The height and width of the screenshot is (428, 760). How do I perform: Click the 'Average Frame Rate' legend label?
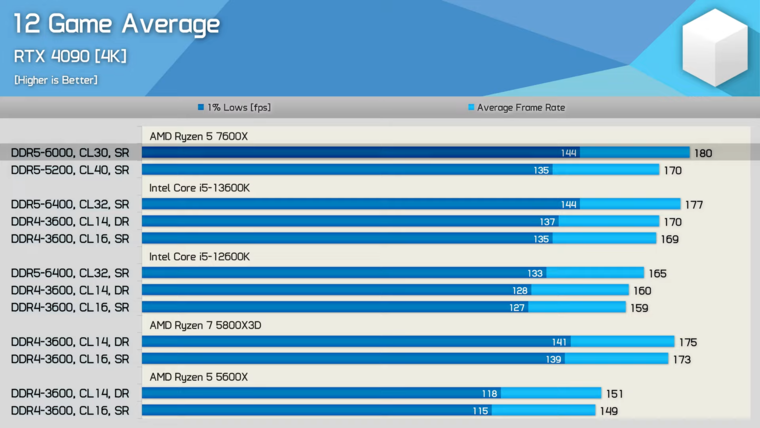click(521, 108)
